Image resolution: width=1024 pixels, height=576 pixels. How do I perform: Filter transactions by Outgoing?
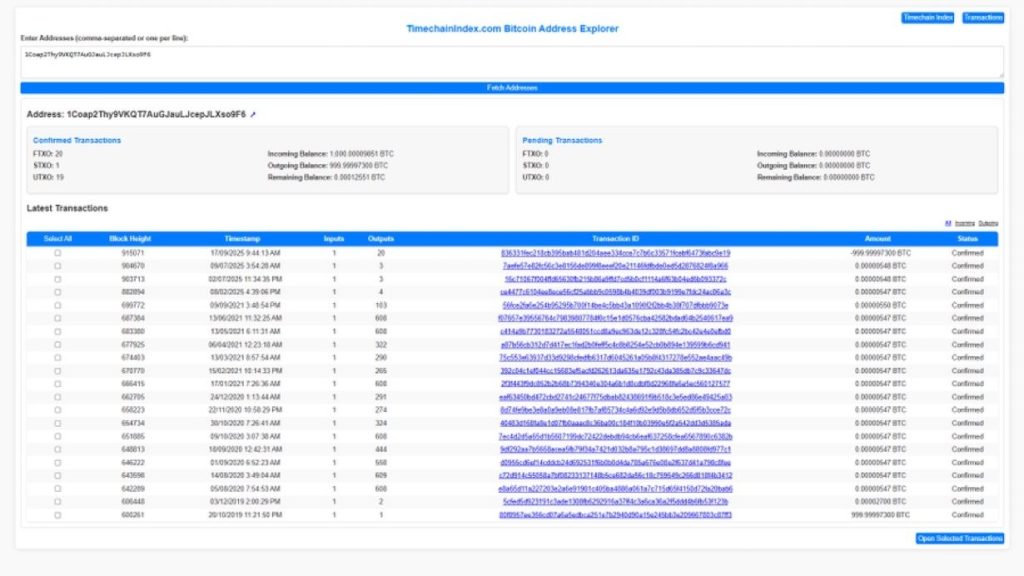[988, 223]
